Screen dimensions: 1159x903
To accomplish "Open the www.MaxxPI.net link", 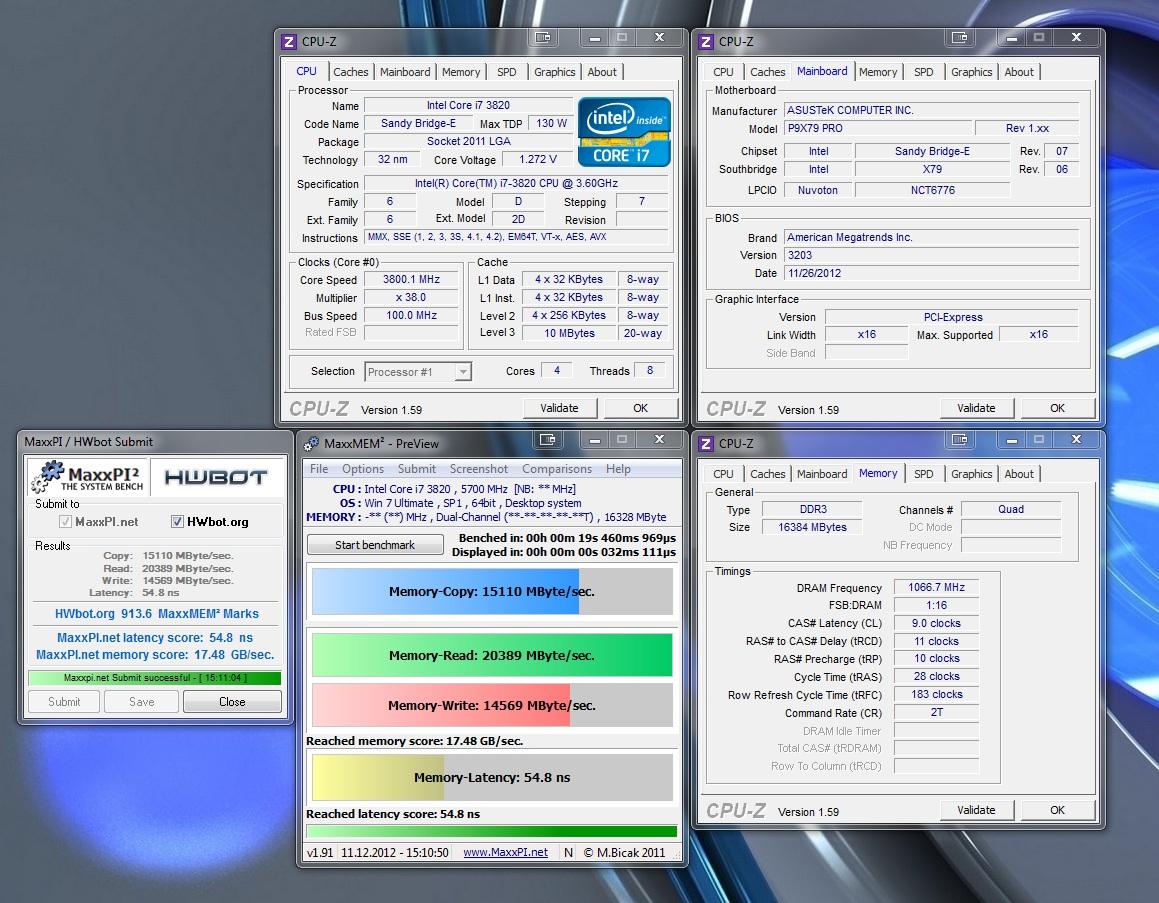I will 506,853.
